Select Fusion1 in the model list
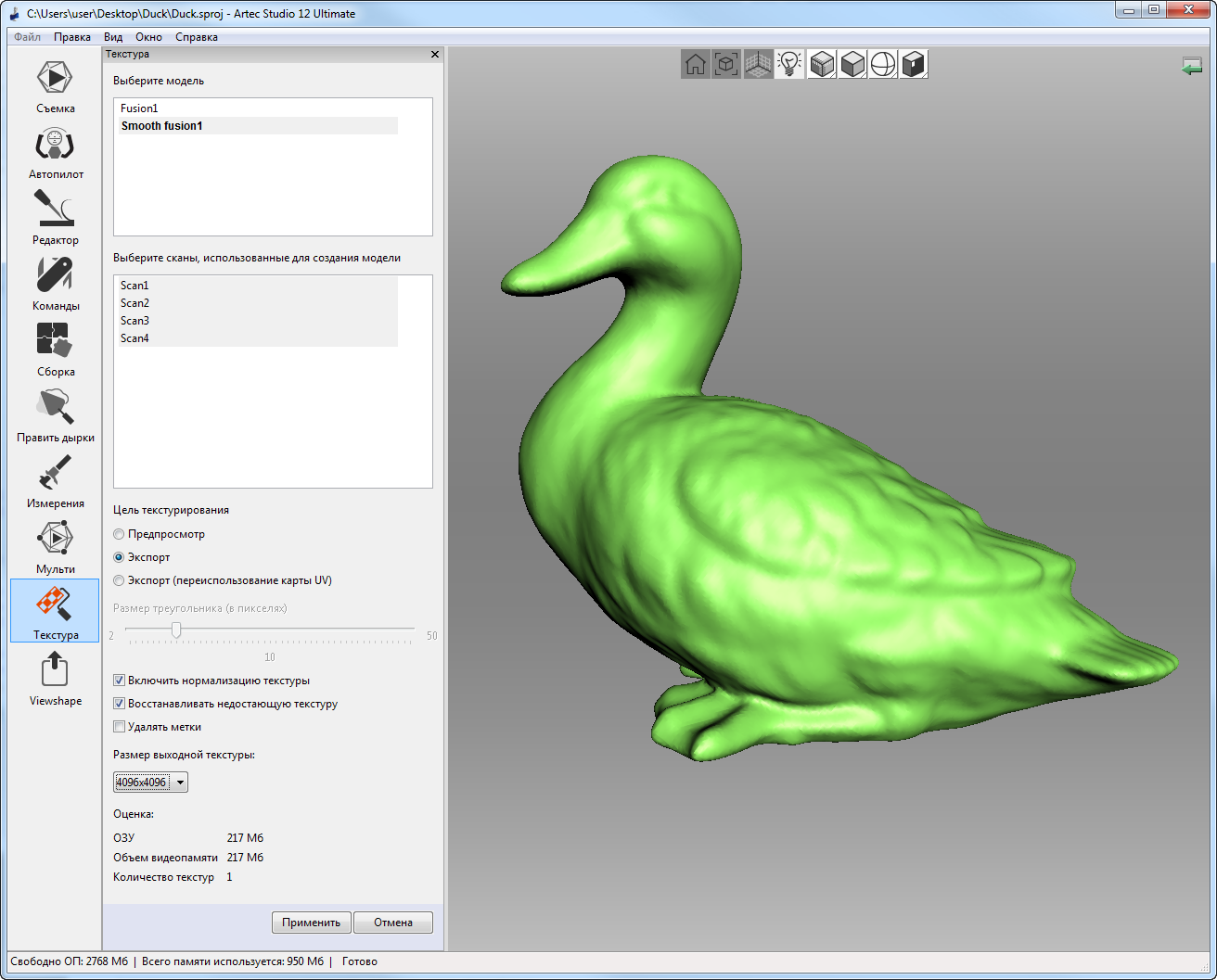The image size is (1217, 980). (x=139, y=108)
